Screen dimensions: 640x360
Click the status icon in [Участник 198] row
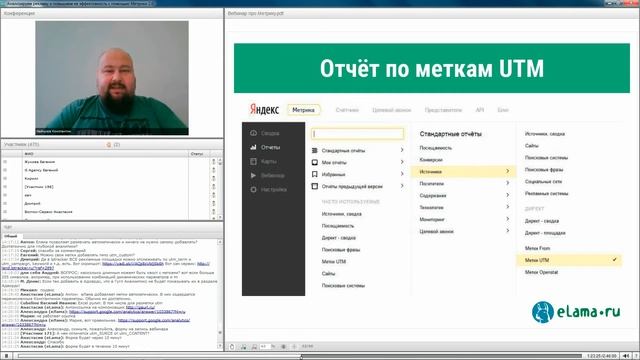[213, 187]
